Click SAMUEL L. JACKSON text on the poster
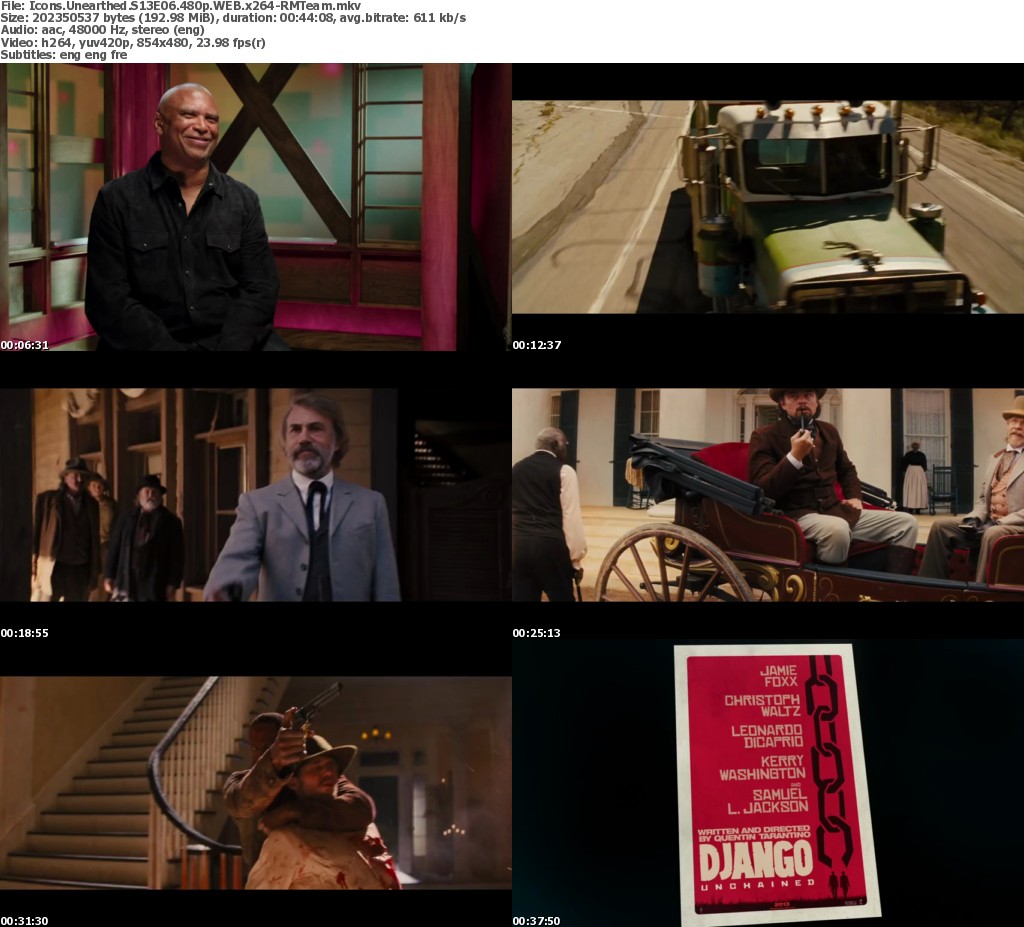Image resolution: width=1024 pixels, height=927 pixels. 768,802
